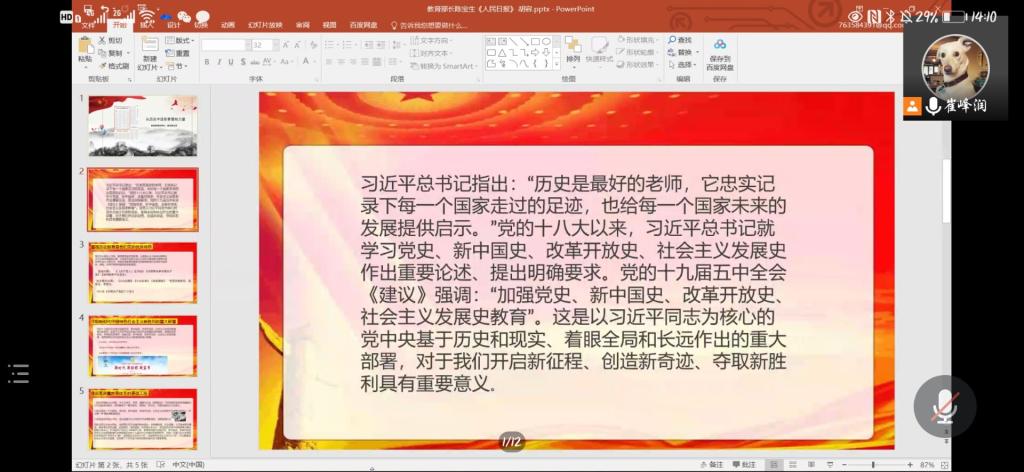Expand the Replace (替换) dropdown
Viewport: 1024px width, 472px height.
tap(696, 53)
